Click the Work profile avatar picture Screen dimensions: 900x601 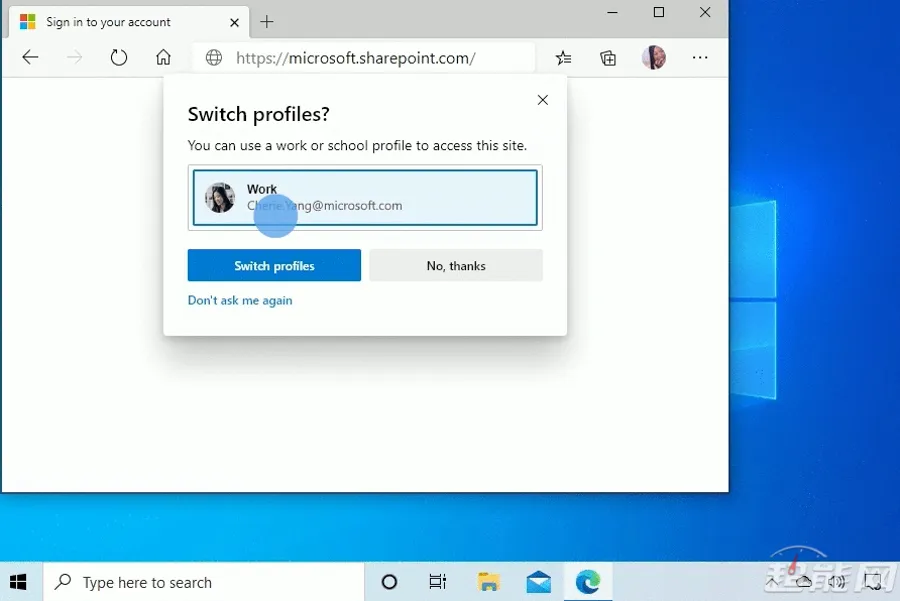click(220, 197)
